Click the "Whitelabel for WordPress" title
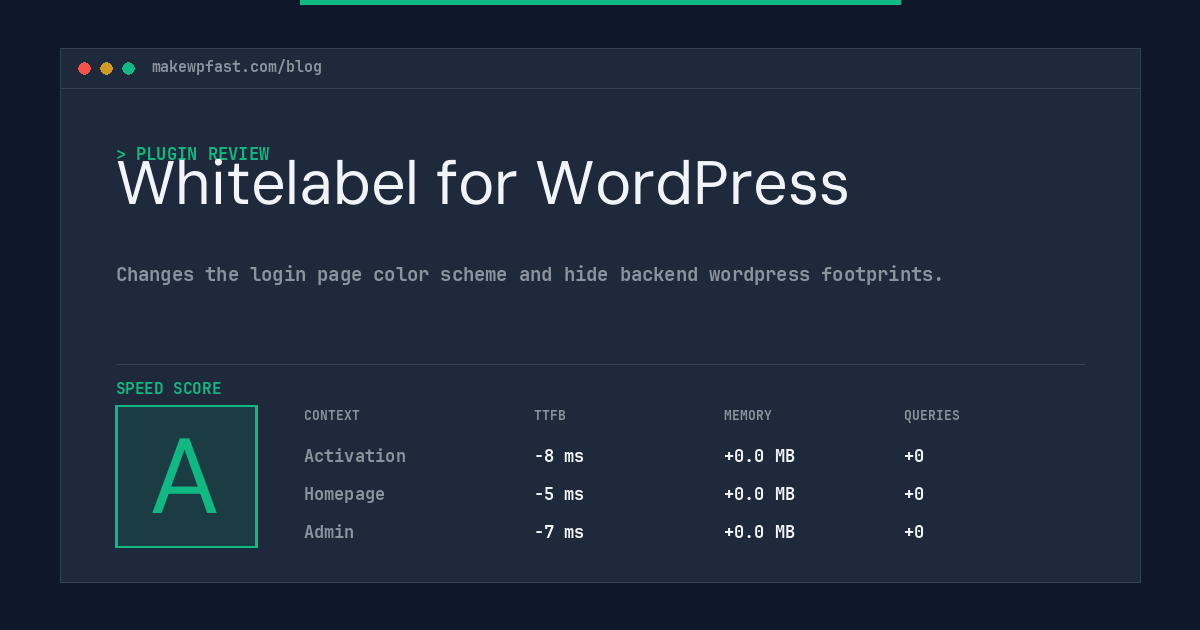Viewport: 1200px width, 630px height. (483, 184)
